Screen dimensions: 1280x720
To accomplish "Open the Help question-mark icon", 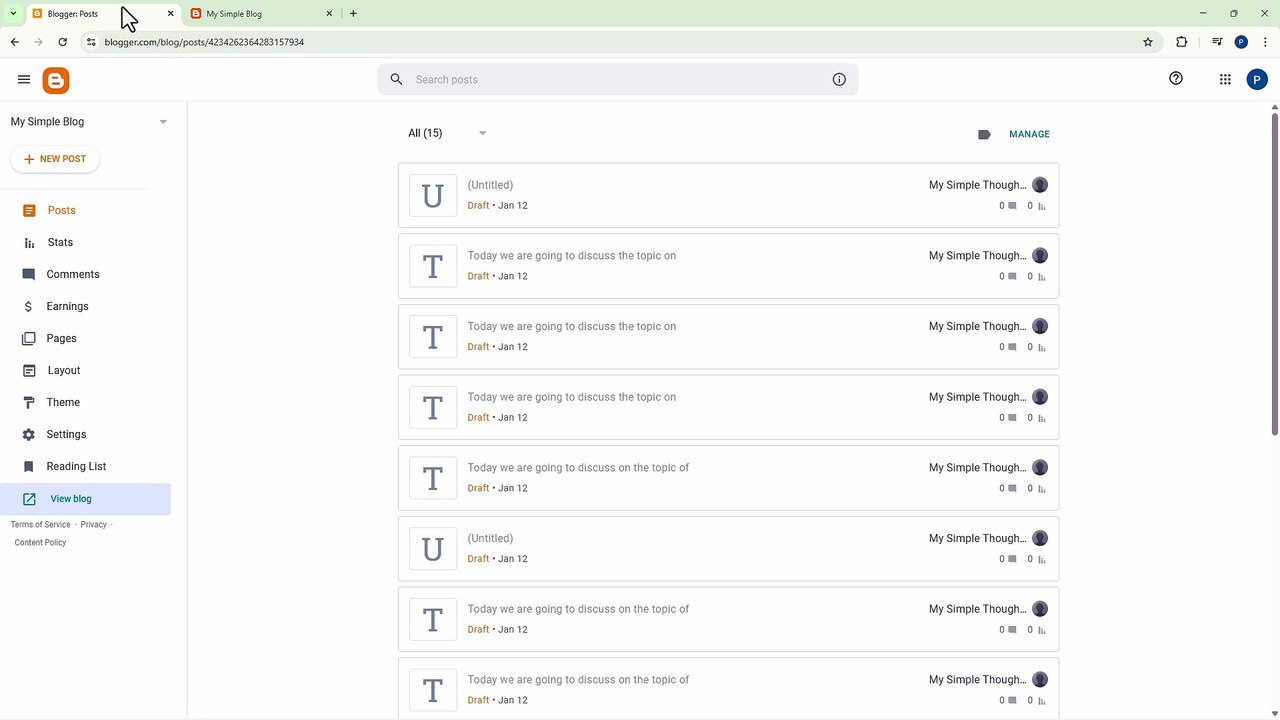I will click(1176, 78).
